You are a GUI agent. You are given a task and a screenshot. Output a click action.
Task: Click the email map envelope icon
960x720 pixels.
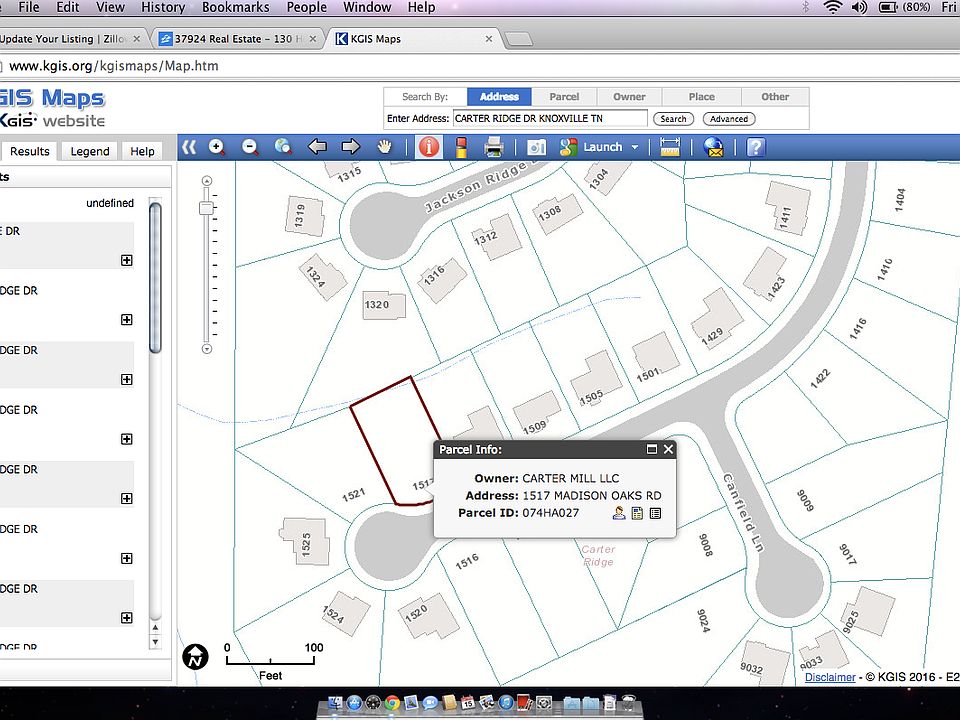click(x=714, y=148)
